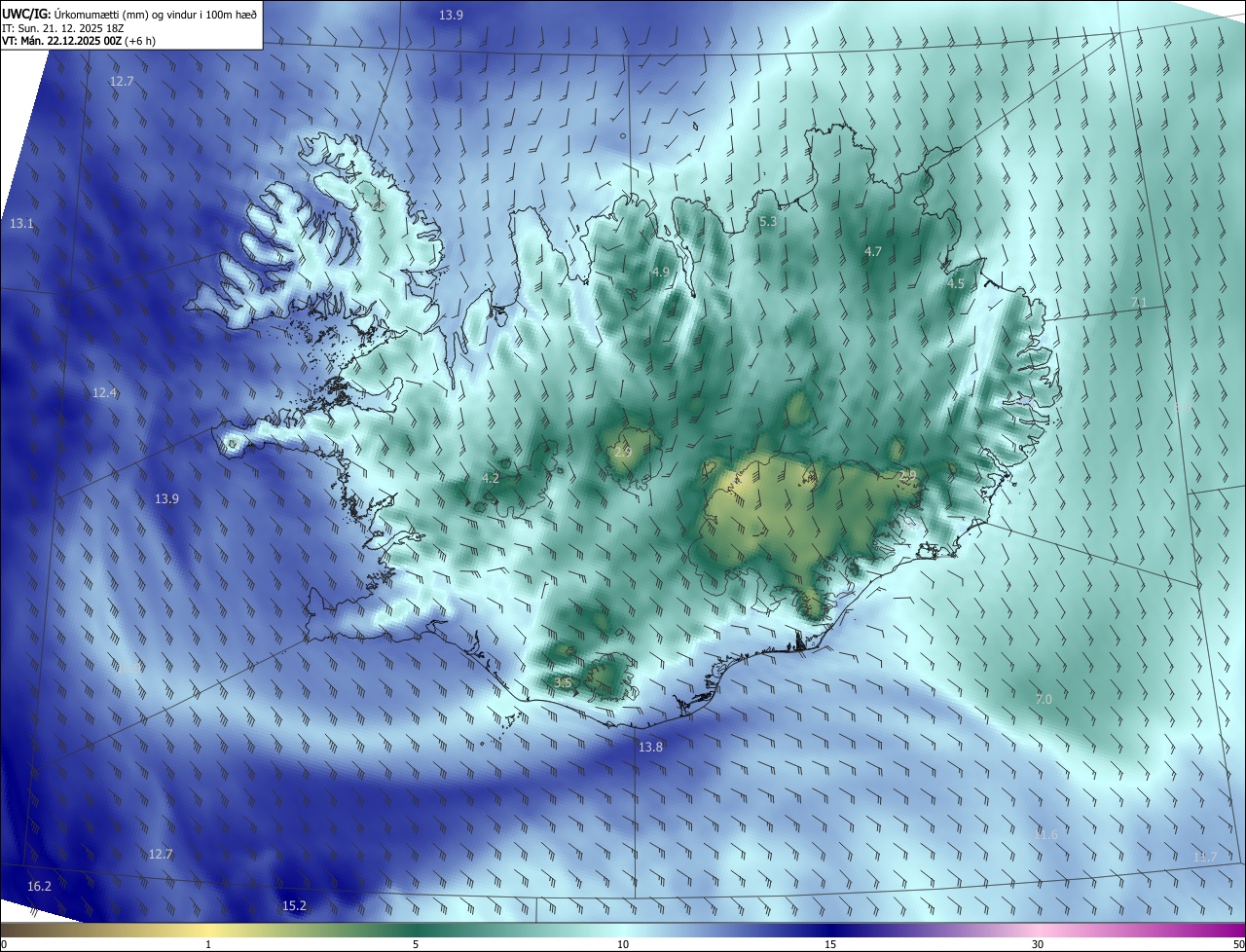Screen dimensions: 1246x952
Task: Click the 16.2 value in the bottom-left corner
Action: 39,887
